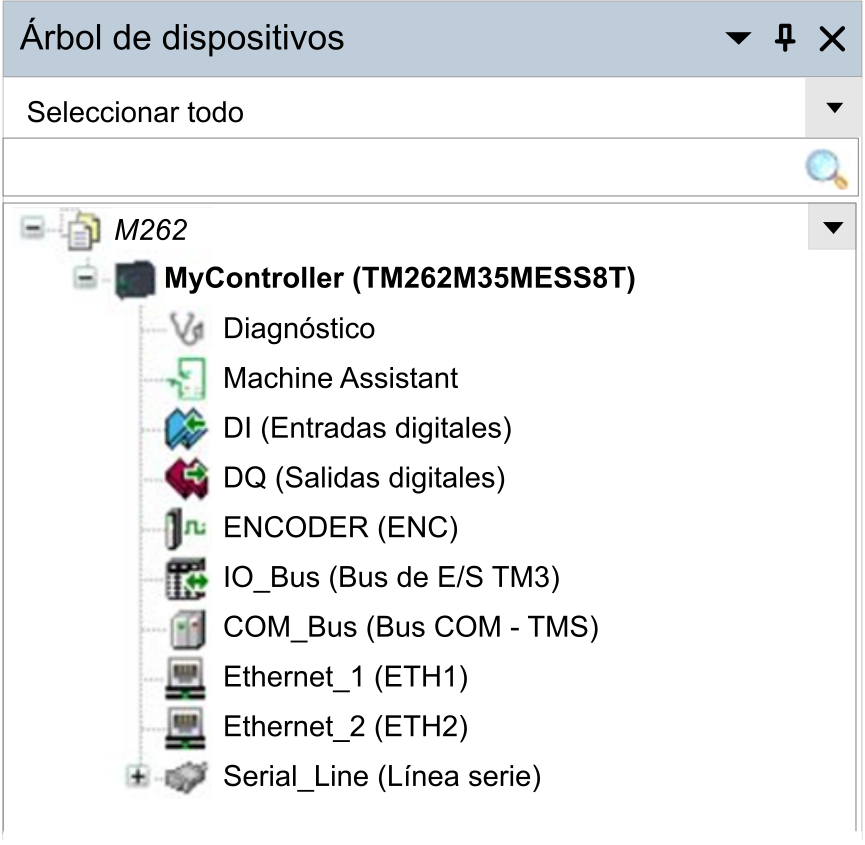Click the Ethernet_1 port icon
Image resolution: width=865 pixels, height=845 pixels.
click(x=185, y=678)
